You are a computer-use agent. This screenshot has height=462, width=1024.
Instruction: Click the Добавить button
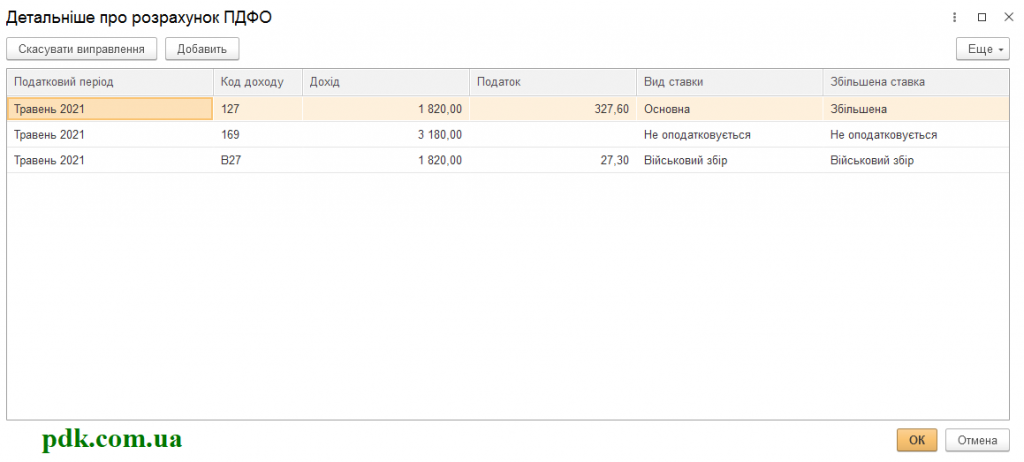click(x=202, y=49)
